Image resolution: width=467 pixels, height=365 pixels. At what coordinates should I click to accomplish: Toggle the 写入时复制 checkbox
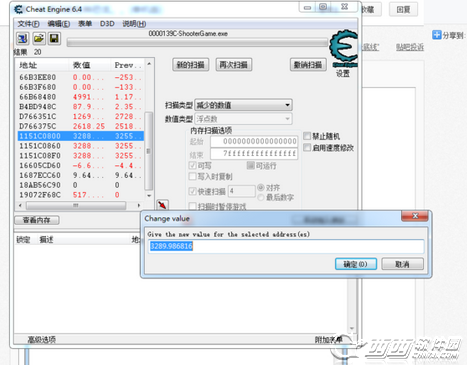point(192,176)
